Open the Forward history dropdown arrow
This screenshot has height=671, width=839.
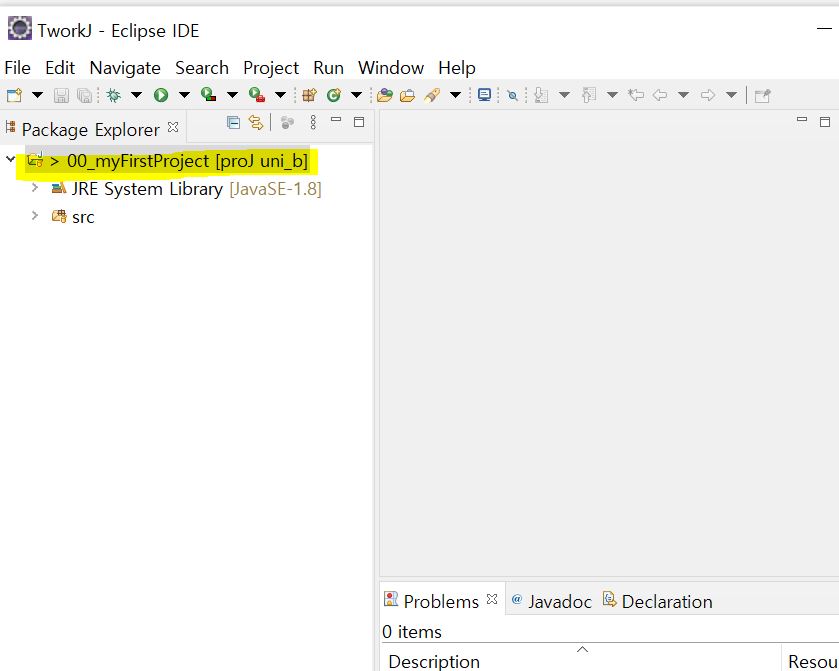(731, 95)
